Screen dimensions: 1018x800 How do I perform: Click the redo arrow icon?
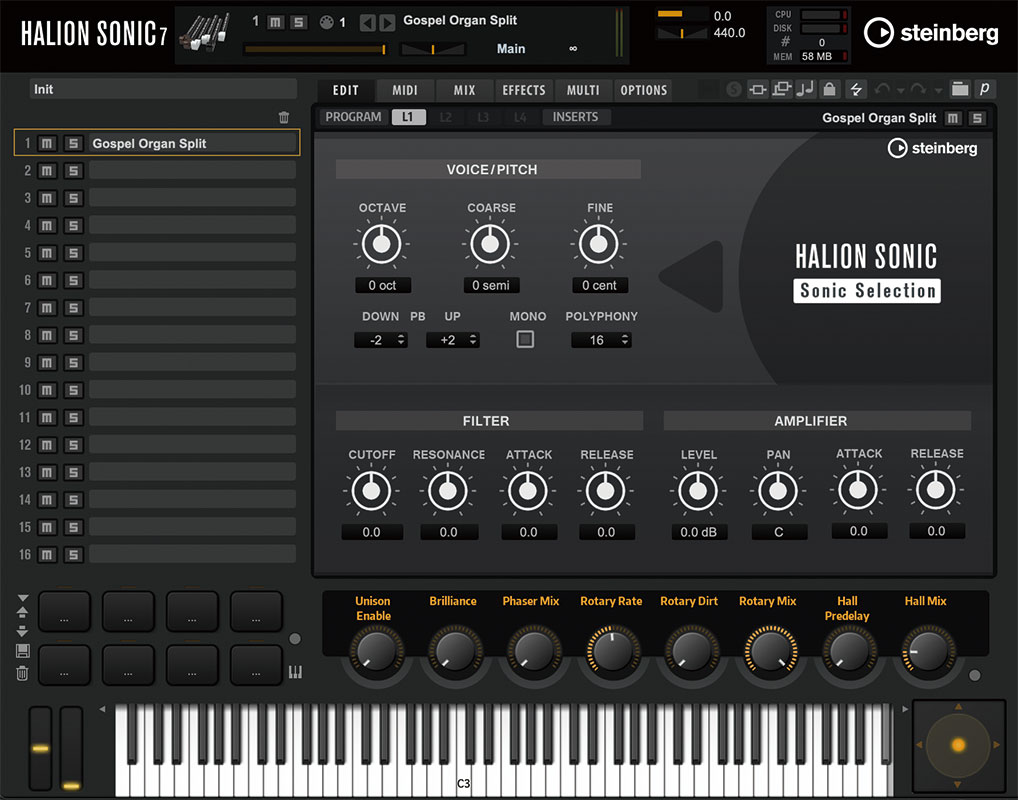click(918, 89)
